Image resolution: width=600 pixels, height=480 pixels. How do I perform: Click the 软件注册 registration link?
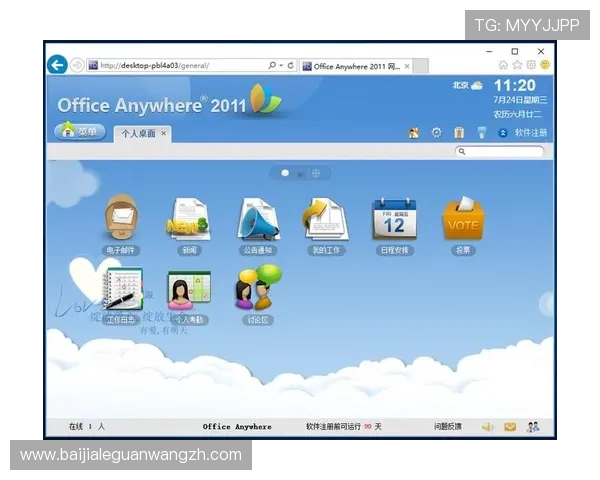[530, 132]
